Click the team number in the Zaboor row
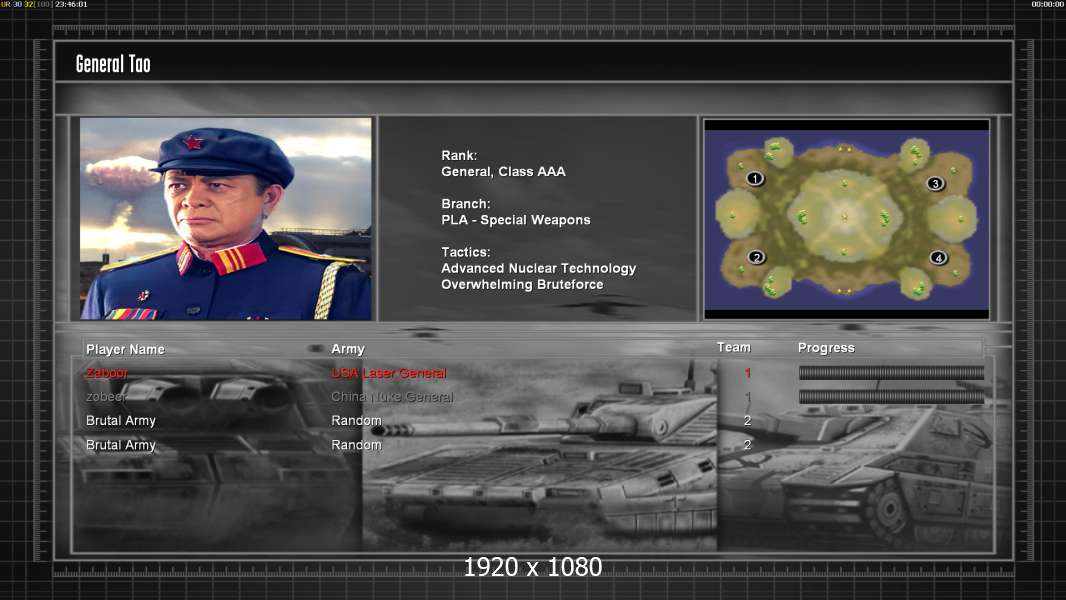The width and height of the screenshot is (1066, 600). pyautogui.click(x=748, y=373)
